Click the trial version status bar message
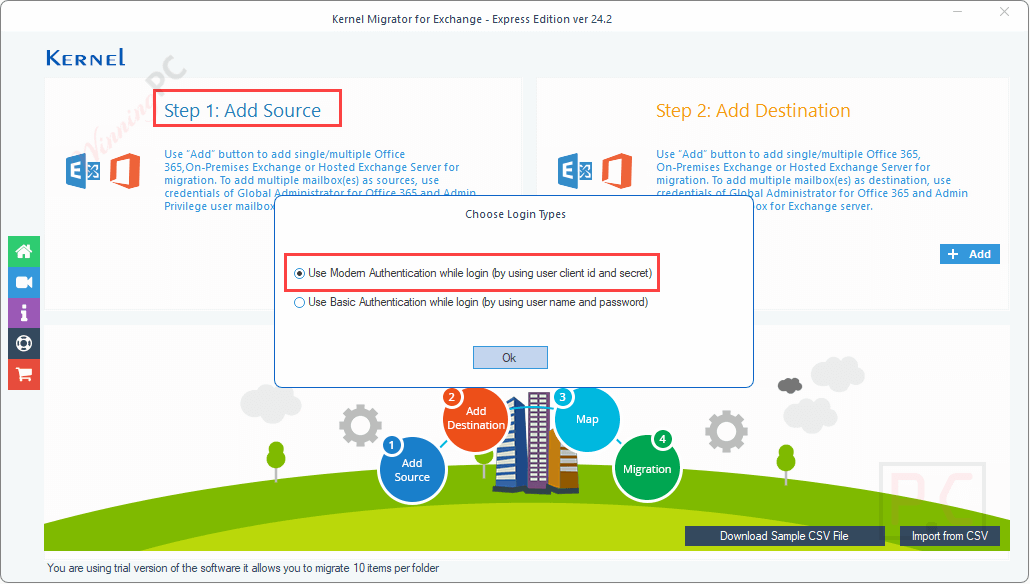 243,568
